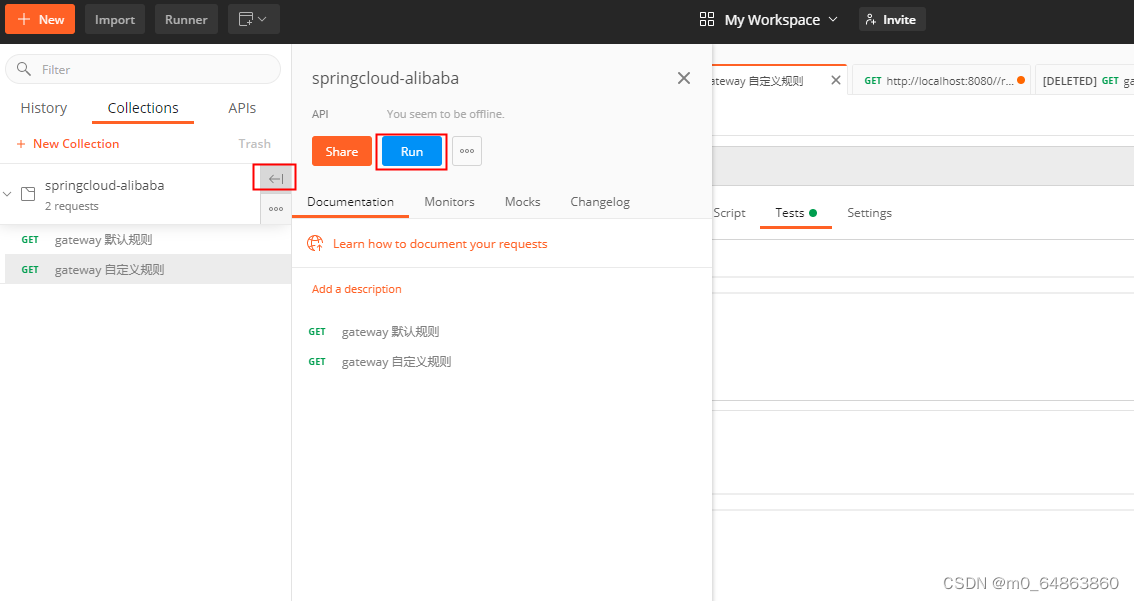Switch to the APIs tab
The image size is (1134, 601).
pyautogui.click(x=242, y=108)
